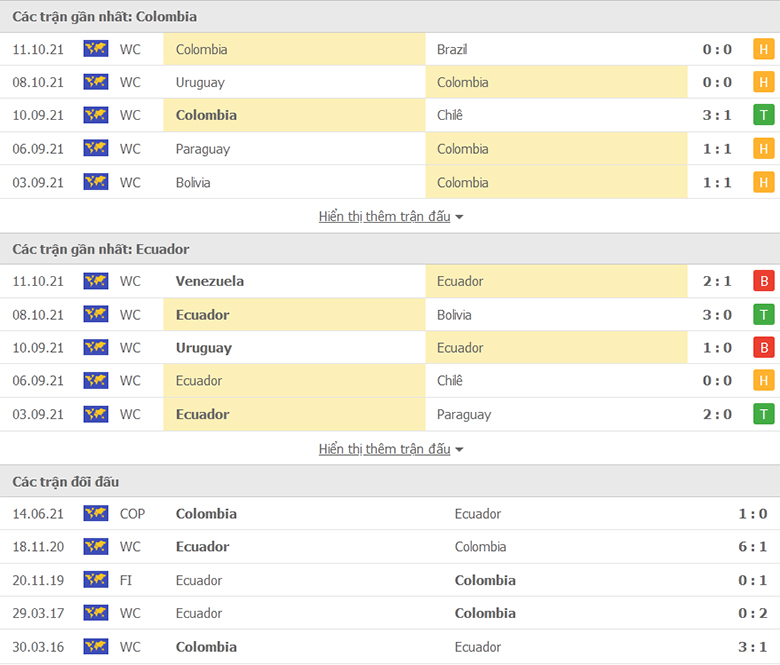The width and height of the screenshot is (780, 665).
Task: Click the orange H badge for Ecuador-Chilê draw
Action: click(764, 380)
